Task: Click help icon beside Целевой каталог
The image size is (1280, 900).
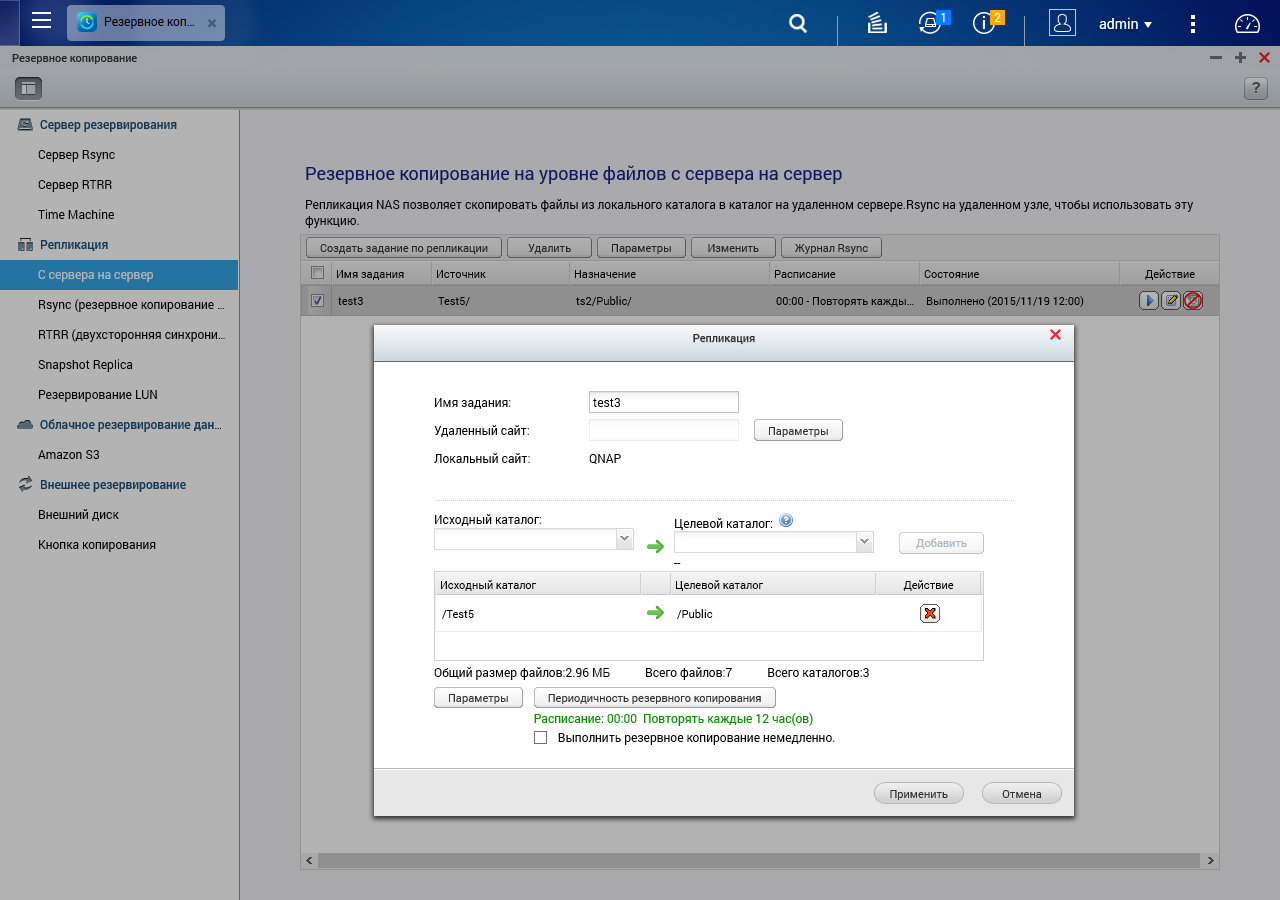Action: click(786, 521)
